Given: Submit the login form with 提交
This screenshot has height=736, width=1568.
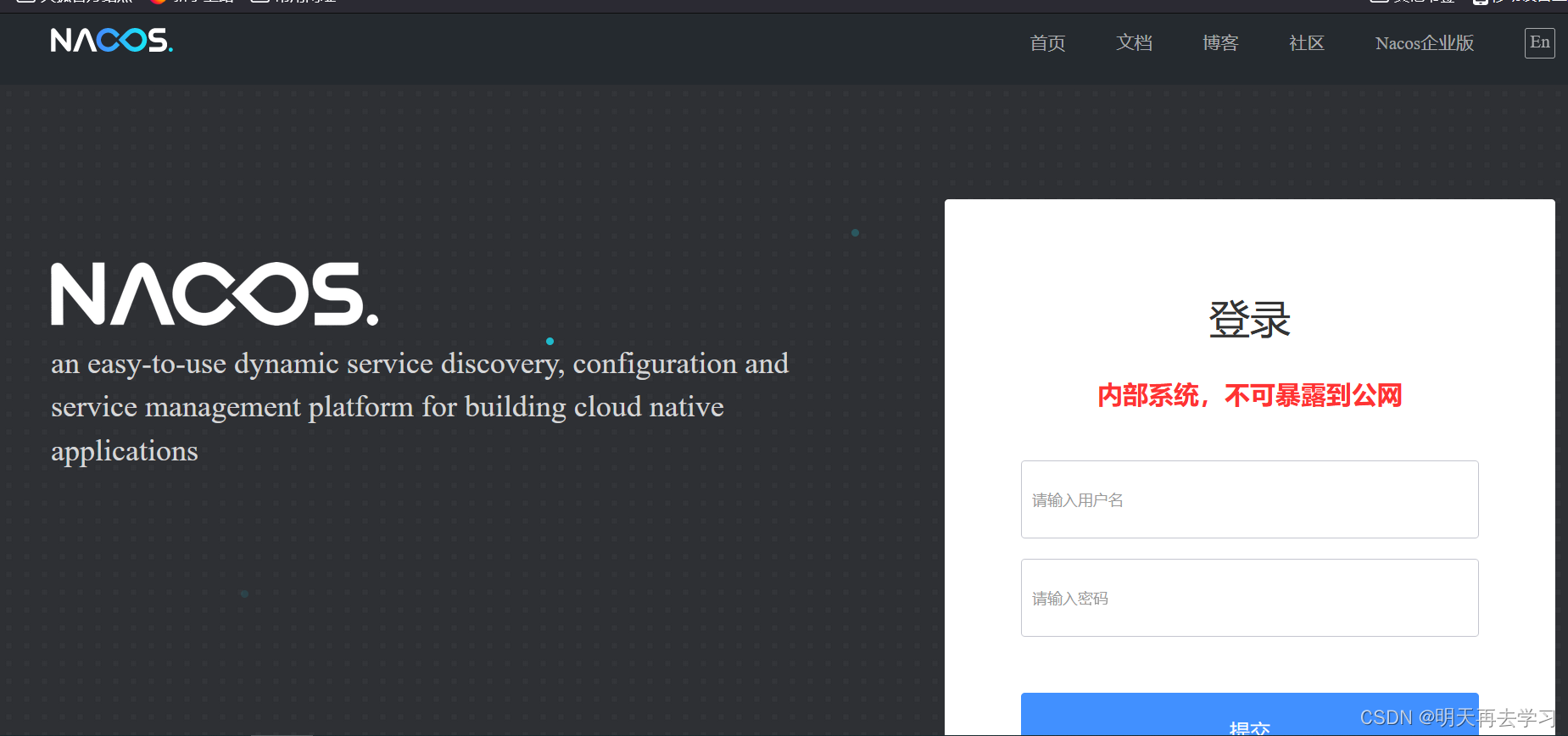Looking at the screenshot, I should click(x=1250, y=715).
